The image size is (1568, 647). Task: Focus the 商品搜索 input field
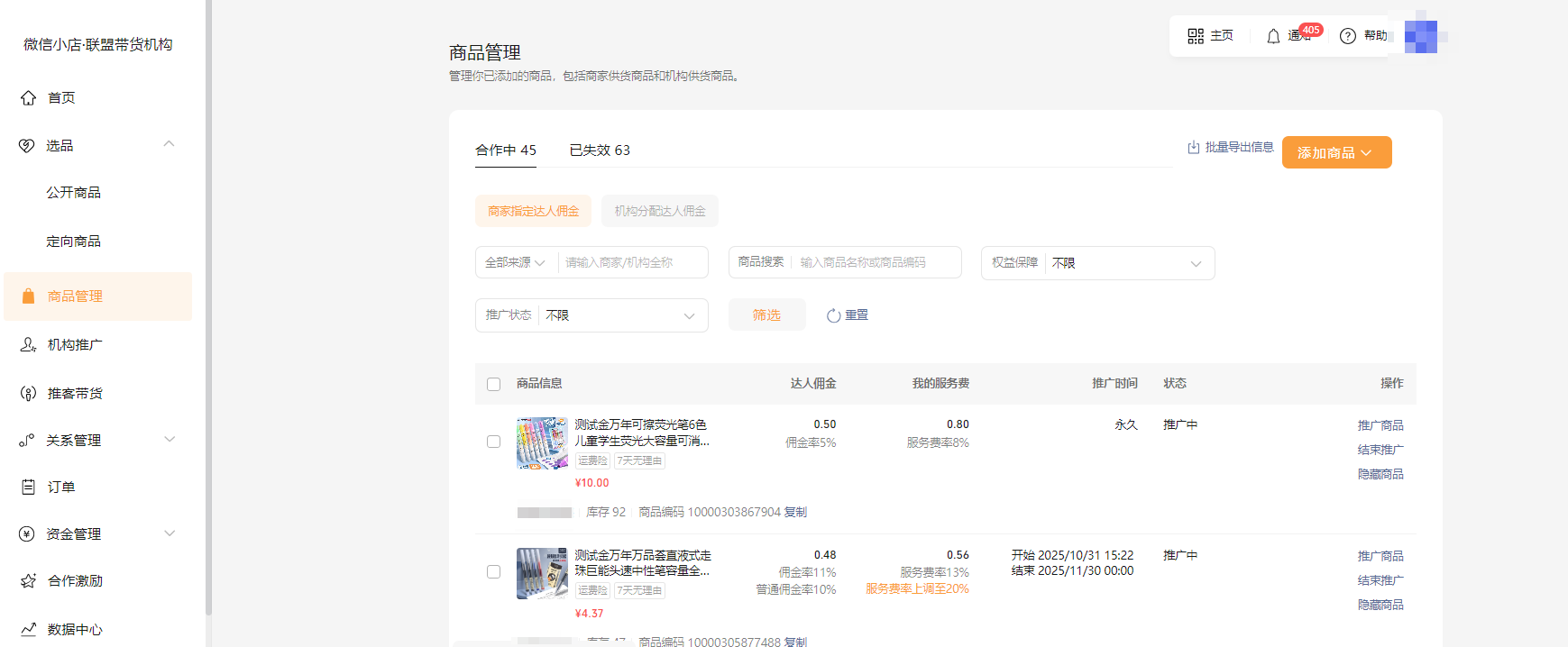point(875,263)
